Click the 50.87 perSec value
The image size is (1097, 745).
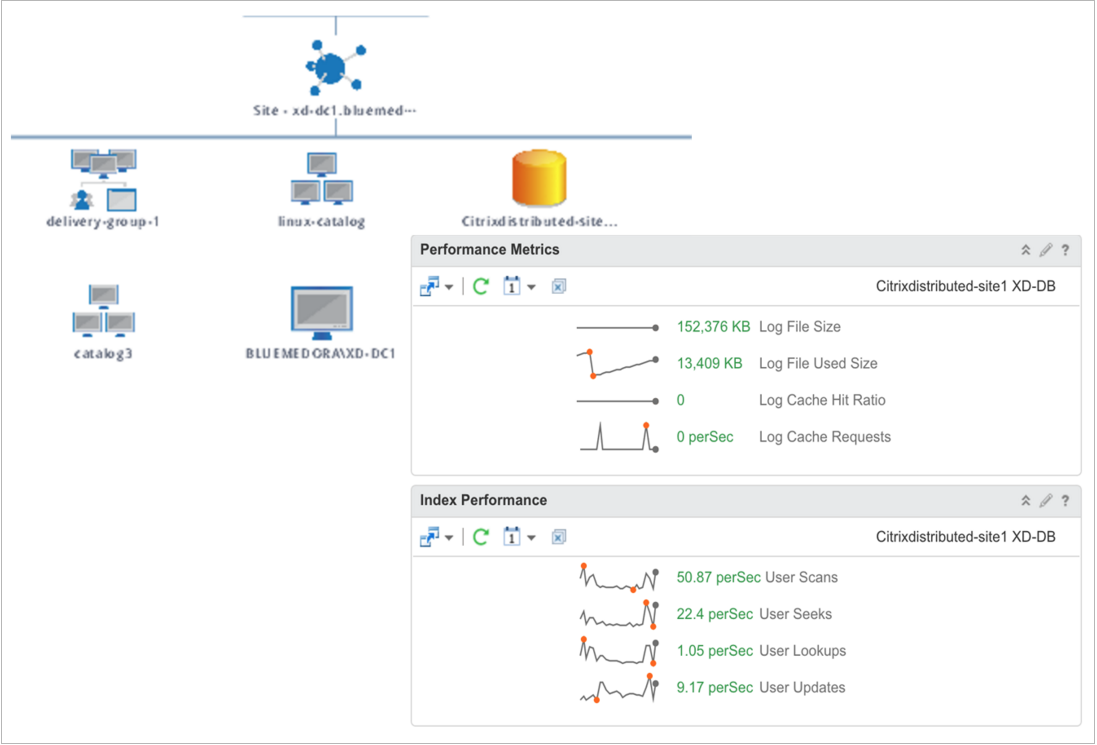coord(719,577)
